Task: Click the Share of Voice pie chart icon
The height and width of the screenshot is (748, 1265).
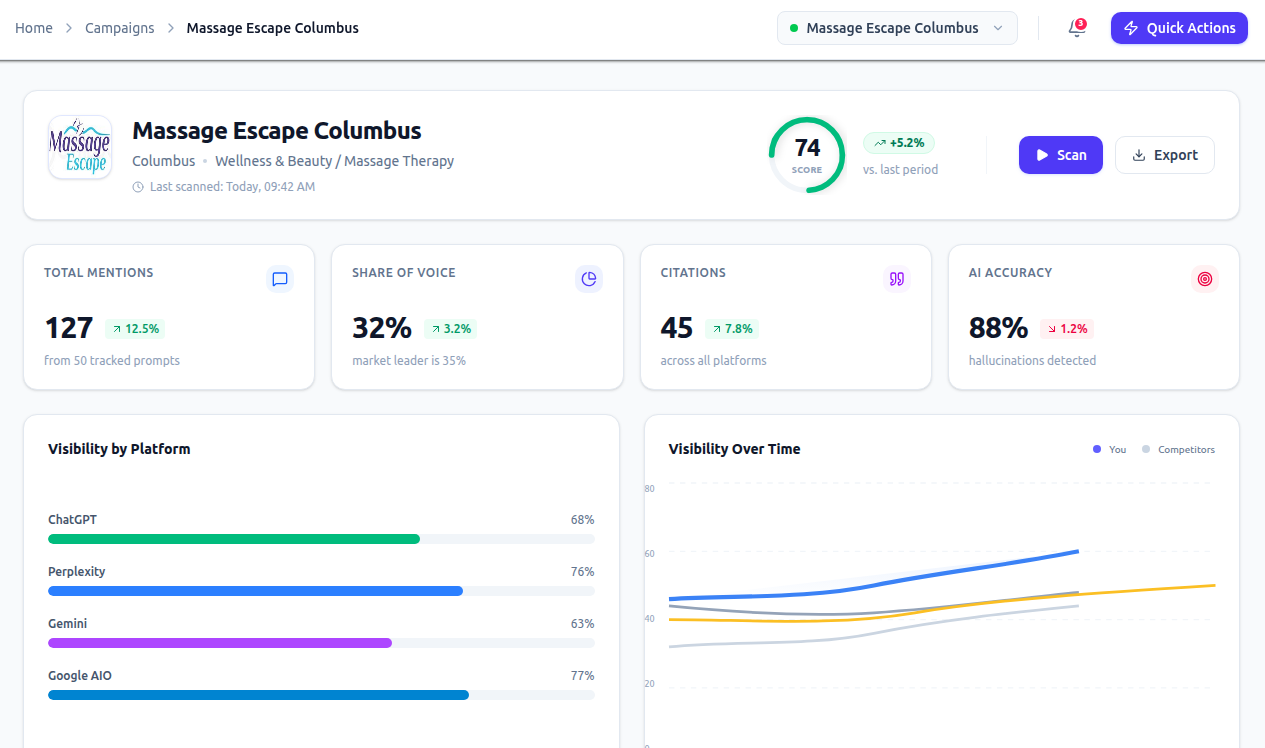Action: [589, 279]
